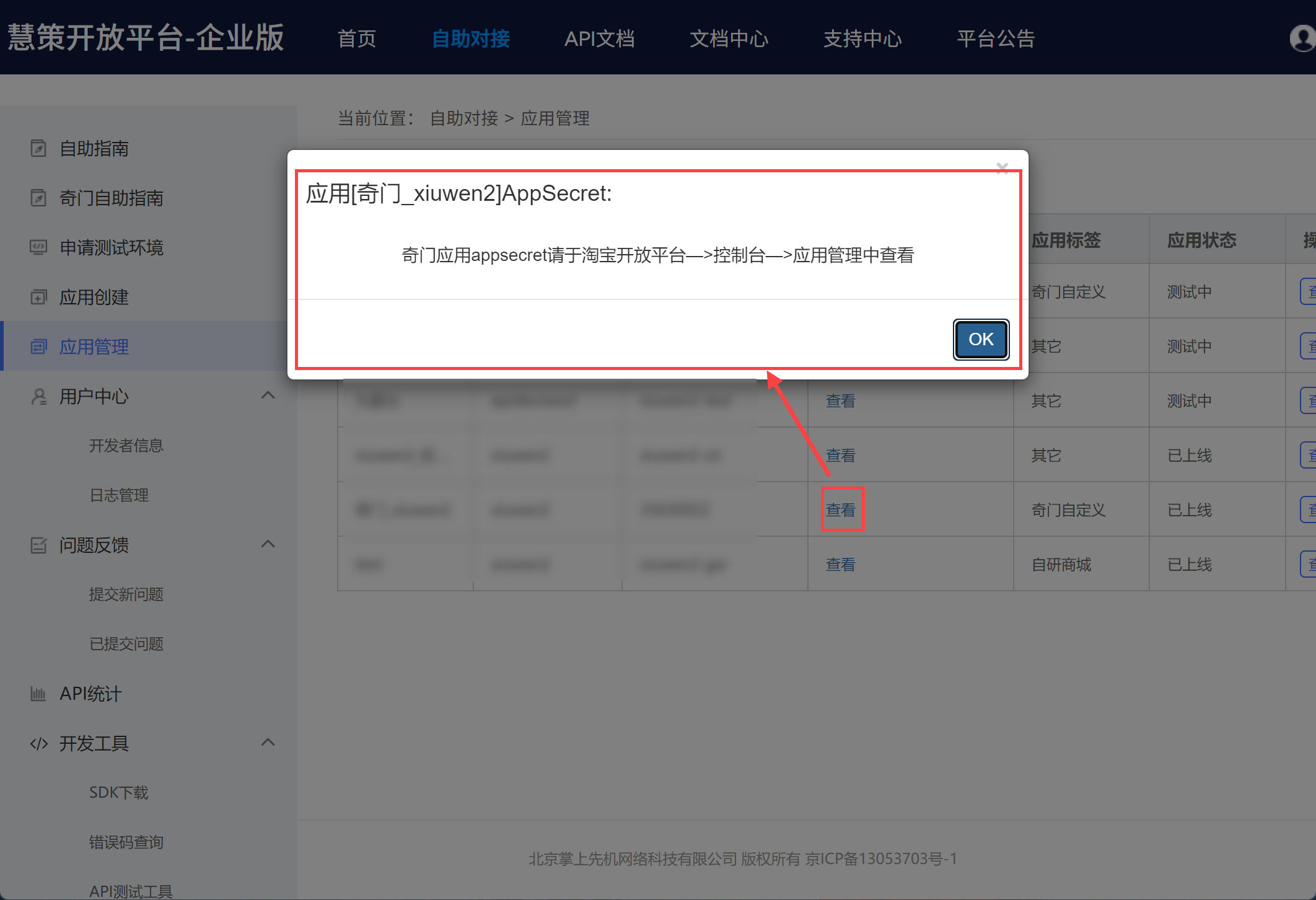Click the 申请测试环境 monitor icon
Screen dimensions: 1316x900
[38, 248]
